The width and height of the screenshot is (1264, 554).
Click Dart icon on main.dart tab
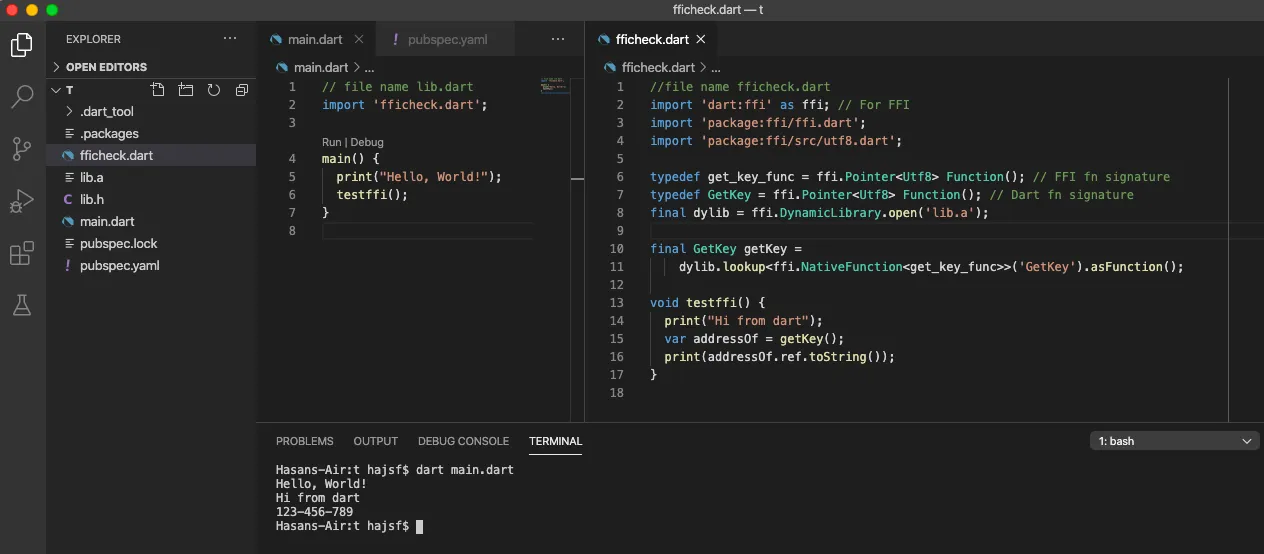tap(276, 40)
